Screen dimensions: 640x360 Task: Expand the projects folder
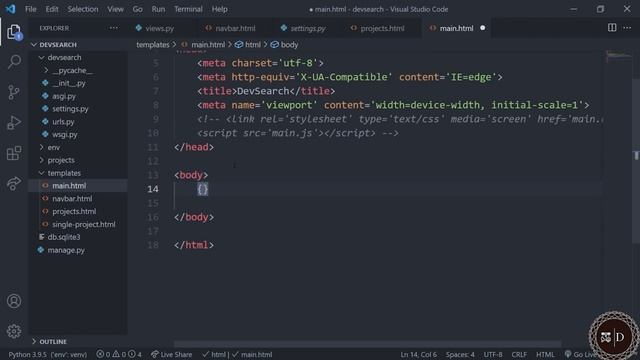coord(61,160)
